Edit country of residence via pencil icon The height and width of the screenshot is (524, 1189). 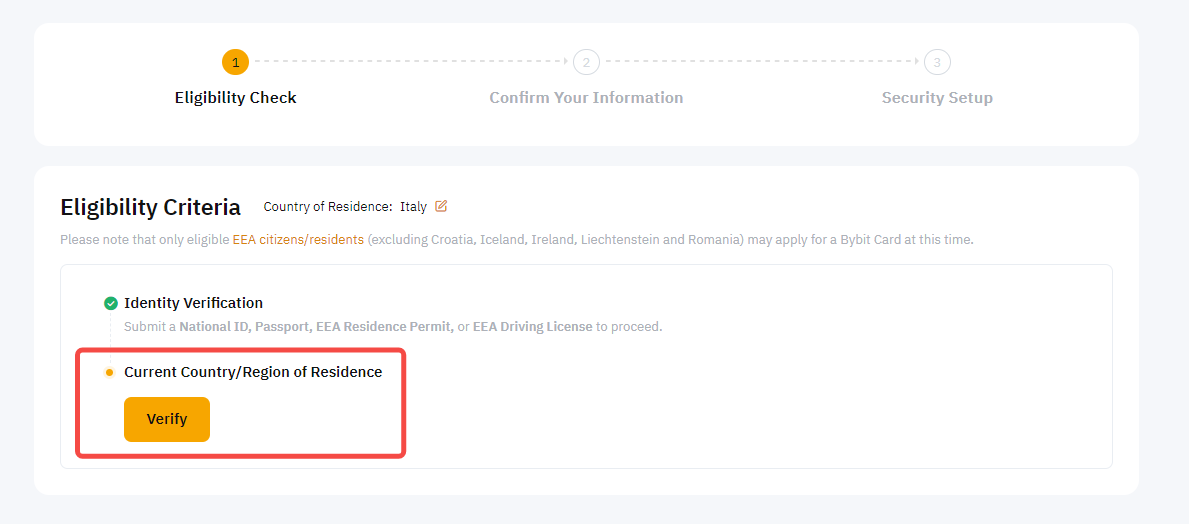coord(441,206)
